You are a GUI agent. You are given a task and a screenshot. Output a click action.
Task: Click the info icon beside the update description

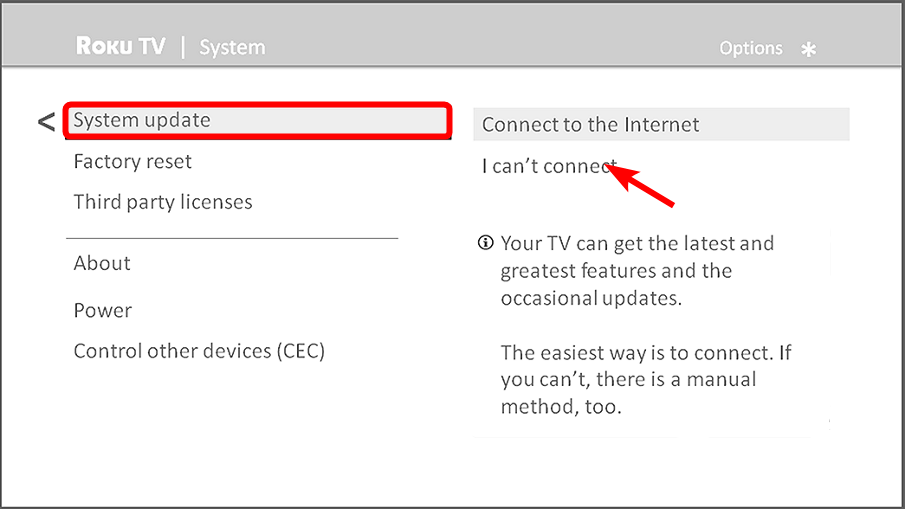(x=486, y=242)
